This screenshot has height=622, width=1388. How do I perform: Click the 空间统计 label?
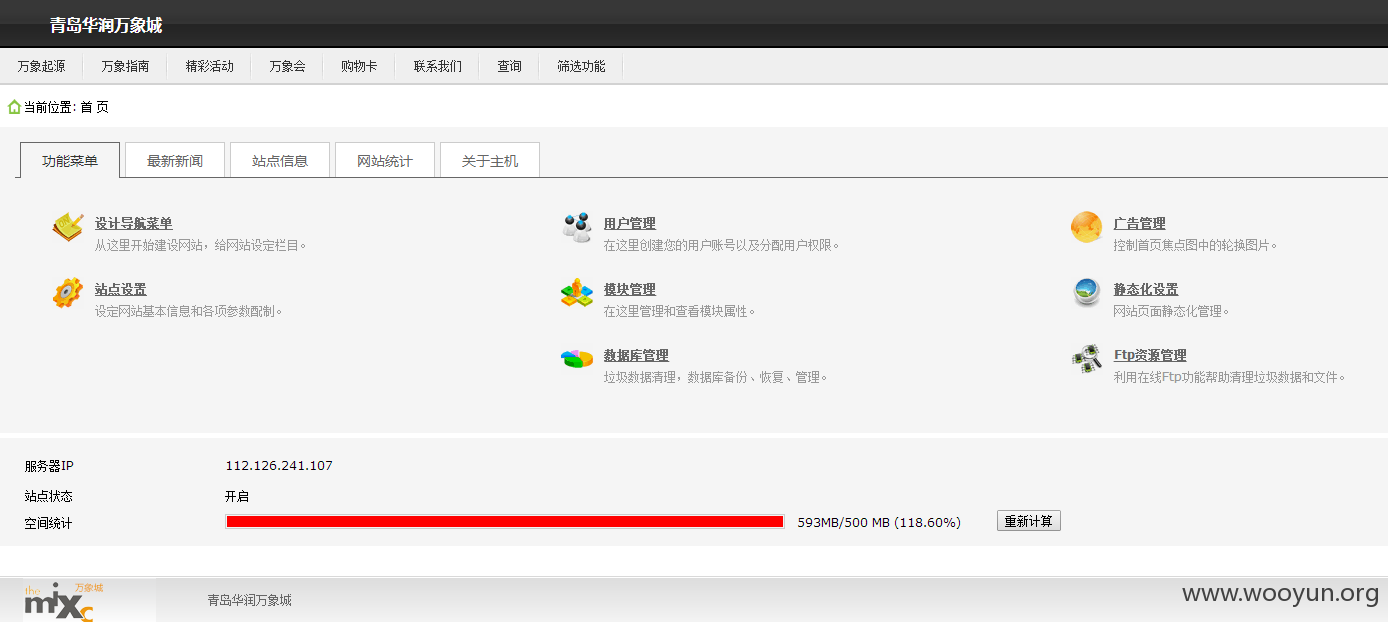coord(48,523)
